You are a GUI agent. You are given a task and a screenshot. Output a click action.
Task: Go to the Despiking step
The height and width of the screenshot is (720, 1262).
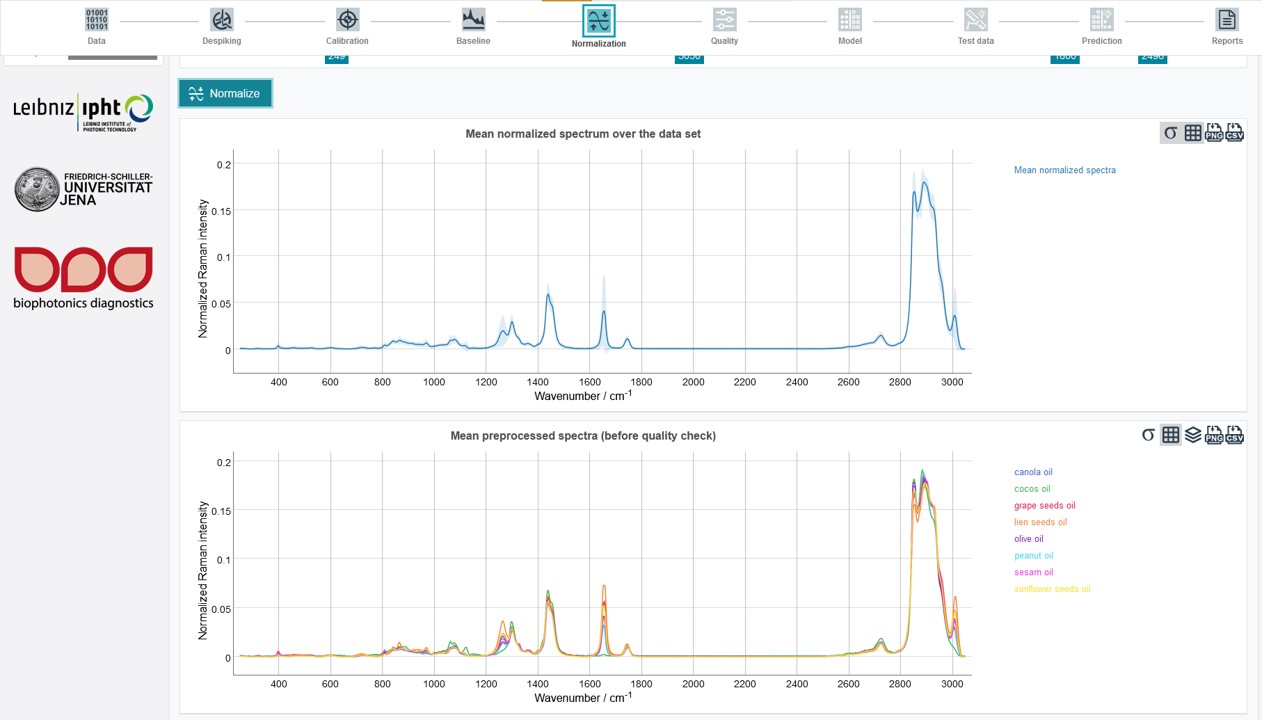coord(222,26)
